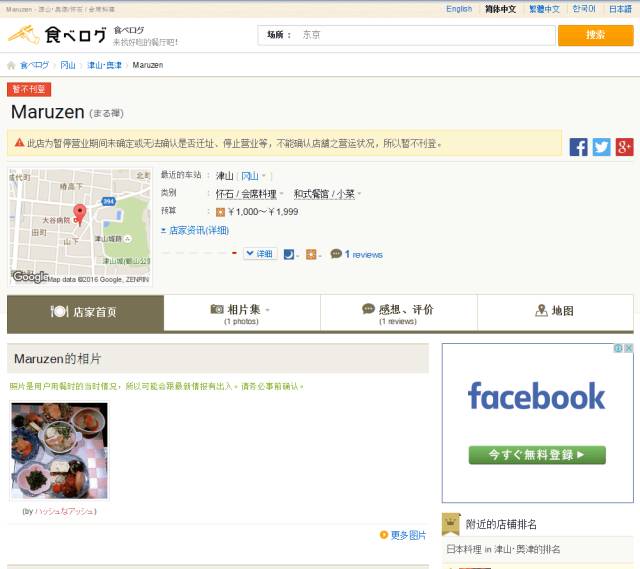
Task: Click the red map pin marker
Action: click(80, 213)
